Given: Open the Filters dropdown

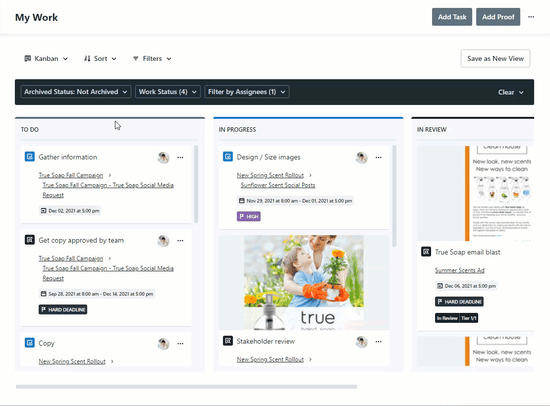Looking at the screenshot, I should tap(152, 59).
